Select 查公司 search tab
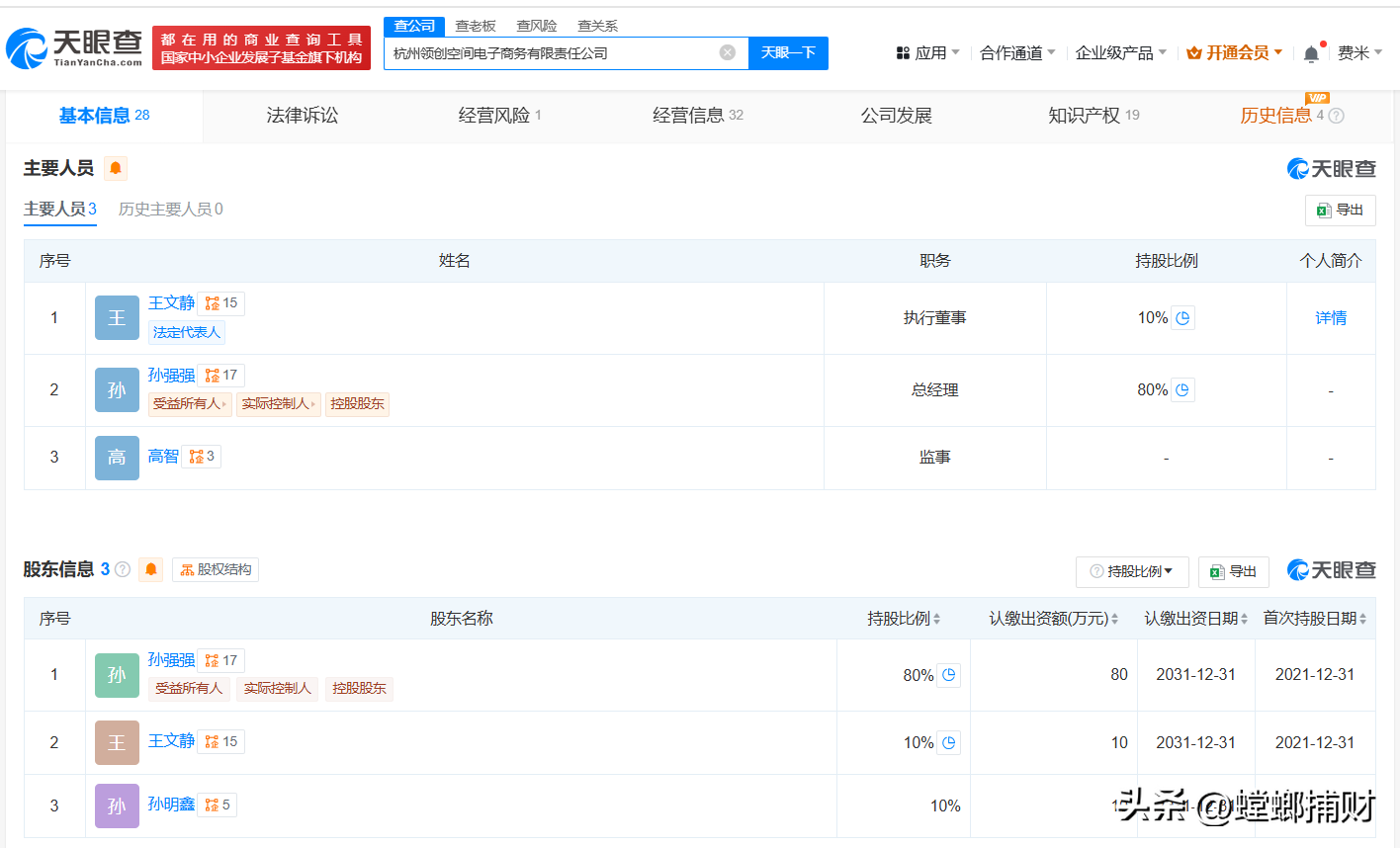This screenshot has width=1400, height=848. pos(414,26)
